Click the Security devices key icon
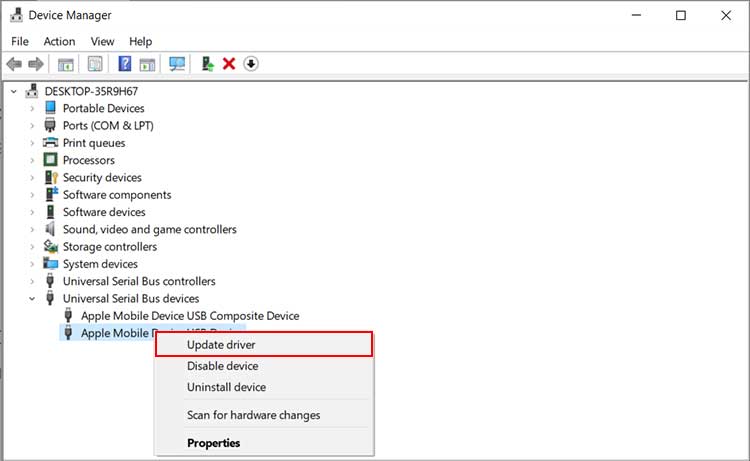 (51, 177)
